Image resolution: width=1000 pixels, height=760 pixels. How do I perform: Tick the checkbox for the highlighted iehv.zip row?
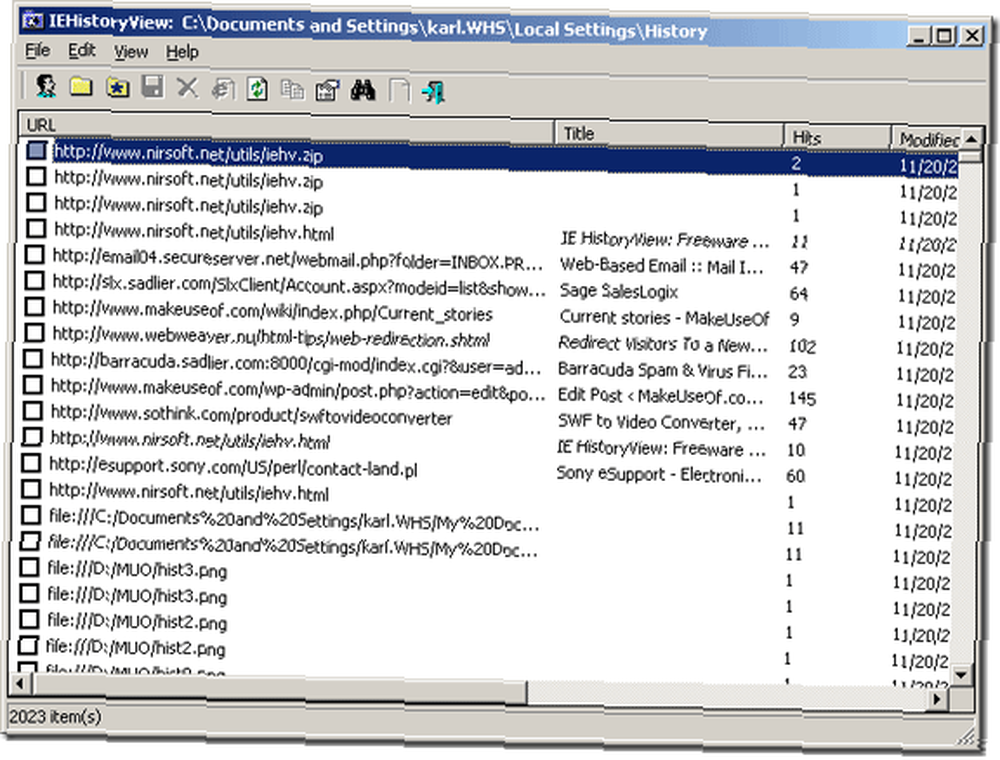[37, 150]
